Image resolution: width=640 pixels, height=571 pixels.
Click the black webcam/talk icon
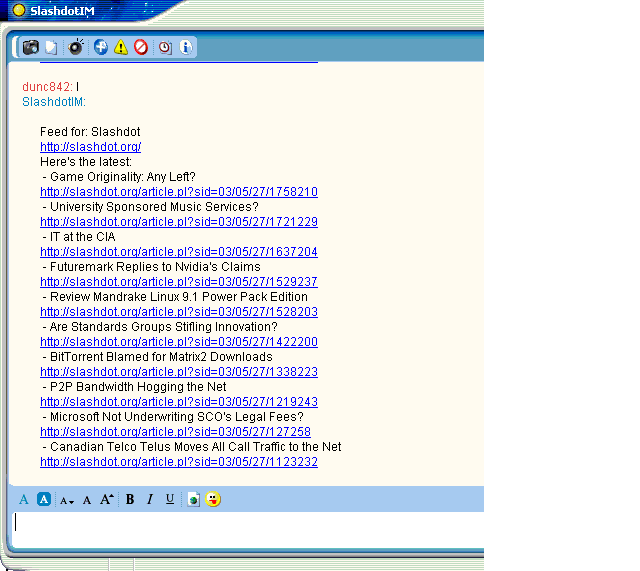click(76, 47)
